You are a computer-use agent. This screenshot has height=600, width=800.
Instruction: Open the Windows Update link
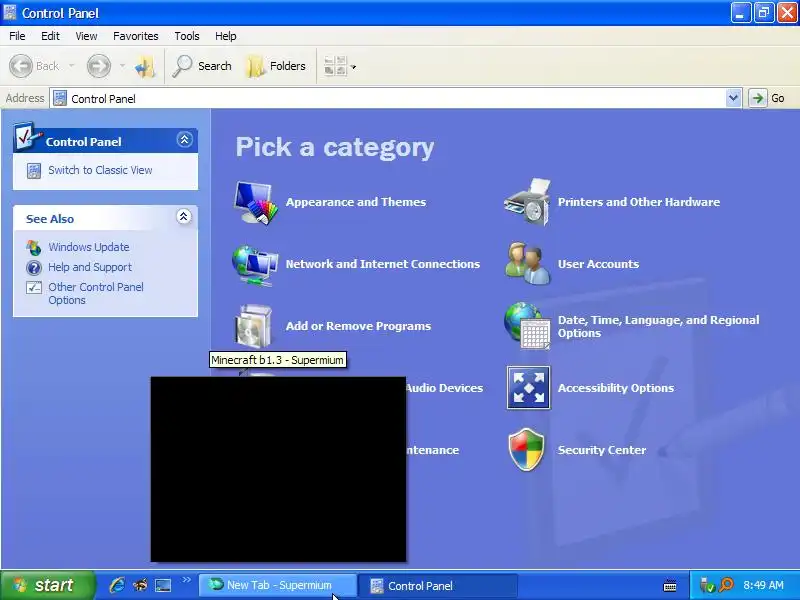(x=89, y=247)
